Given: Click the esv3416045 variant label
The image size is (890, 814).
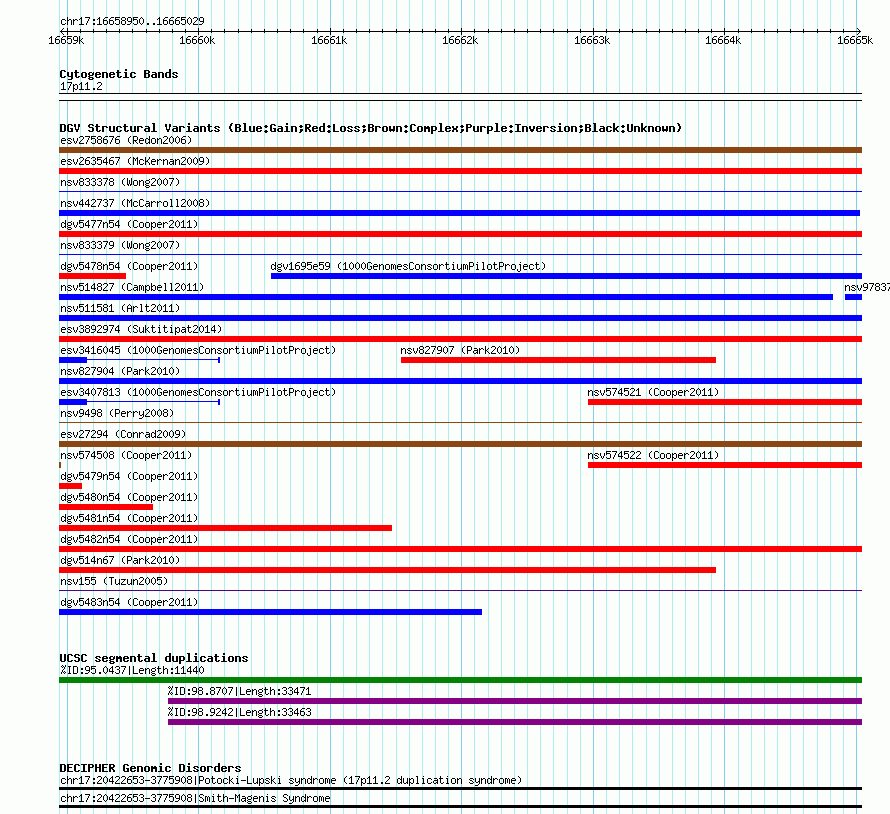Looking at the screenshot, I should [x=198, y=350].
